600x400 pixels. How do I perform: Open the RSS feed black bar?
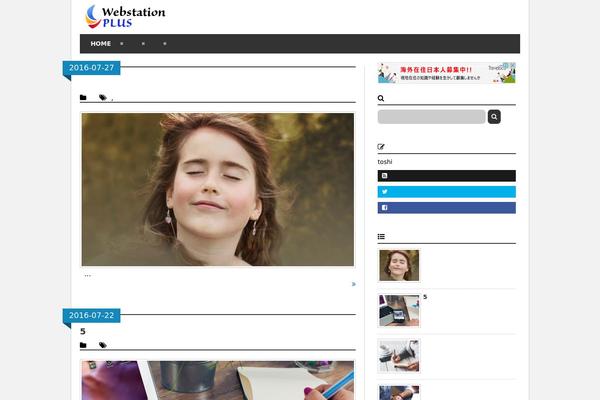446,176
